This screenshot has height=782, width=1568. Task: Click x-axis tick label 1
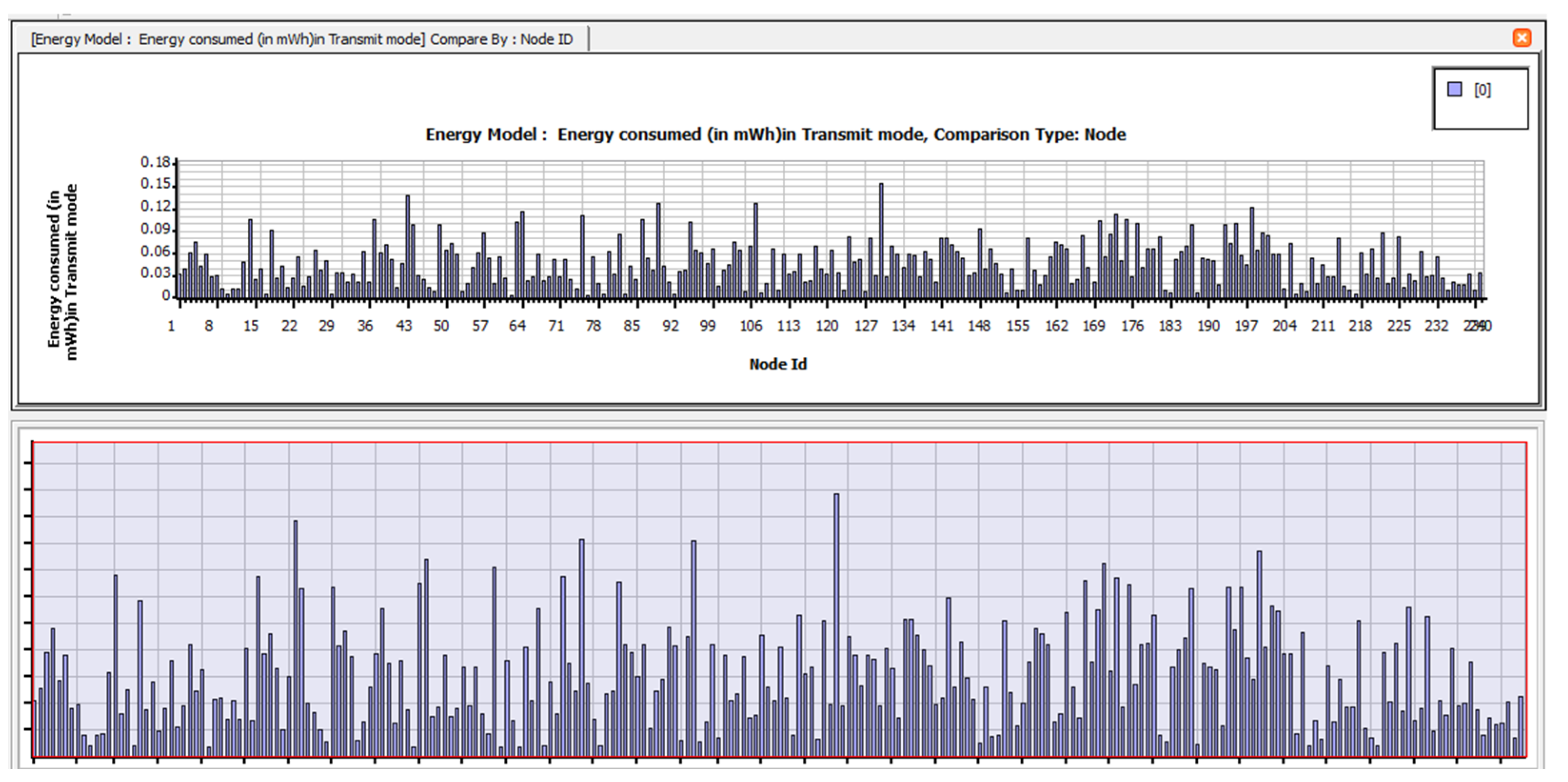[x=171, y=326]
